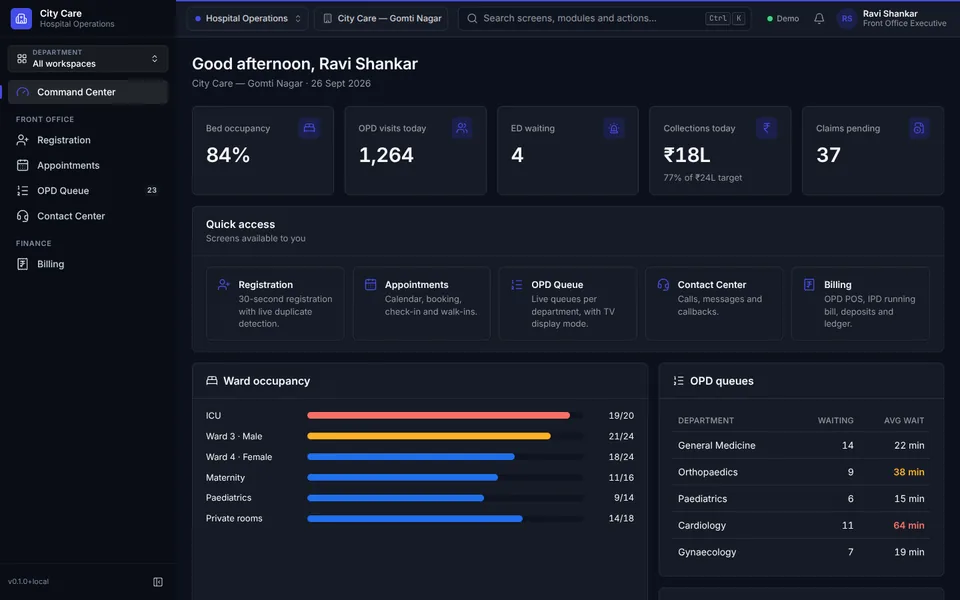This screenshot has width=960, height=600.
Task: Click the bed icon on Bed occupancy card
Action: tap(309, 128)
